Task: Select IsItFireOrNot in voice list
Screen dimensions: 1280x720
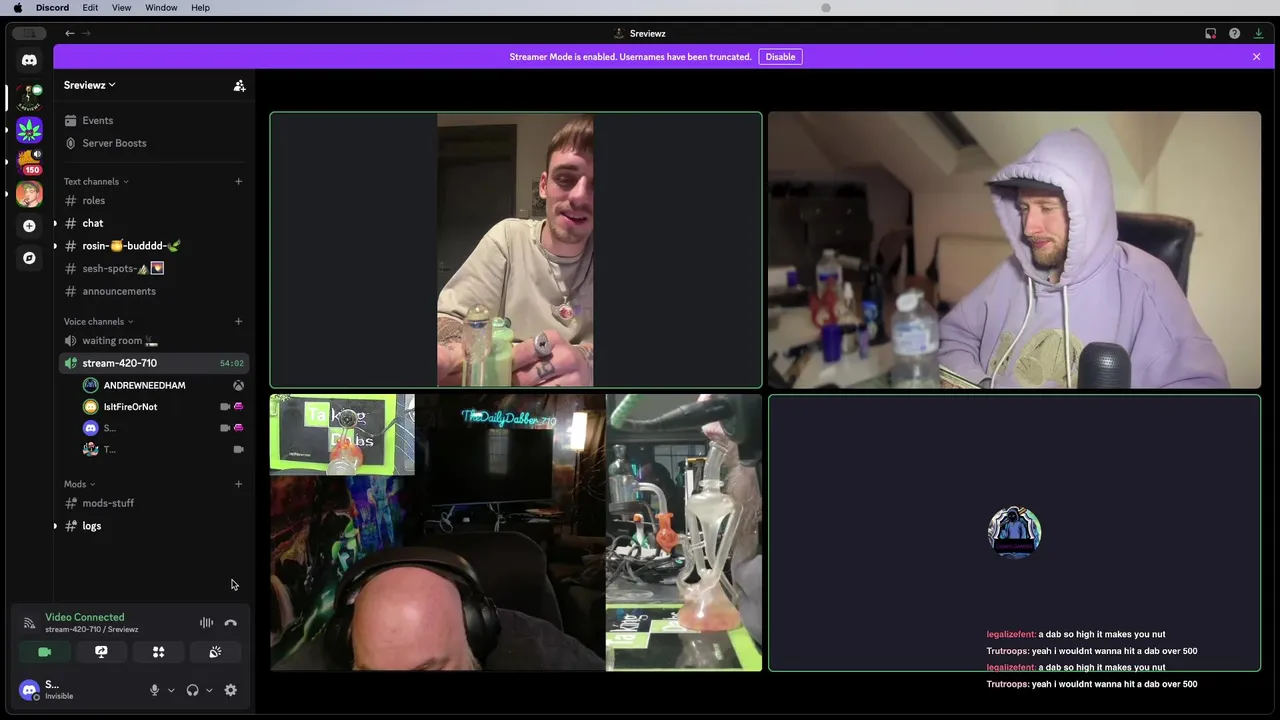Action: click(x=163, y=407)
